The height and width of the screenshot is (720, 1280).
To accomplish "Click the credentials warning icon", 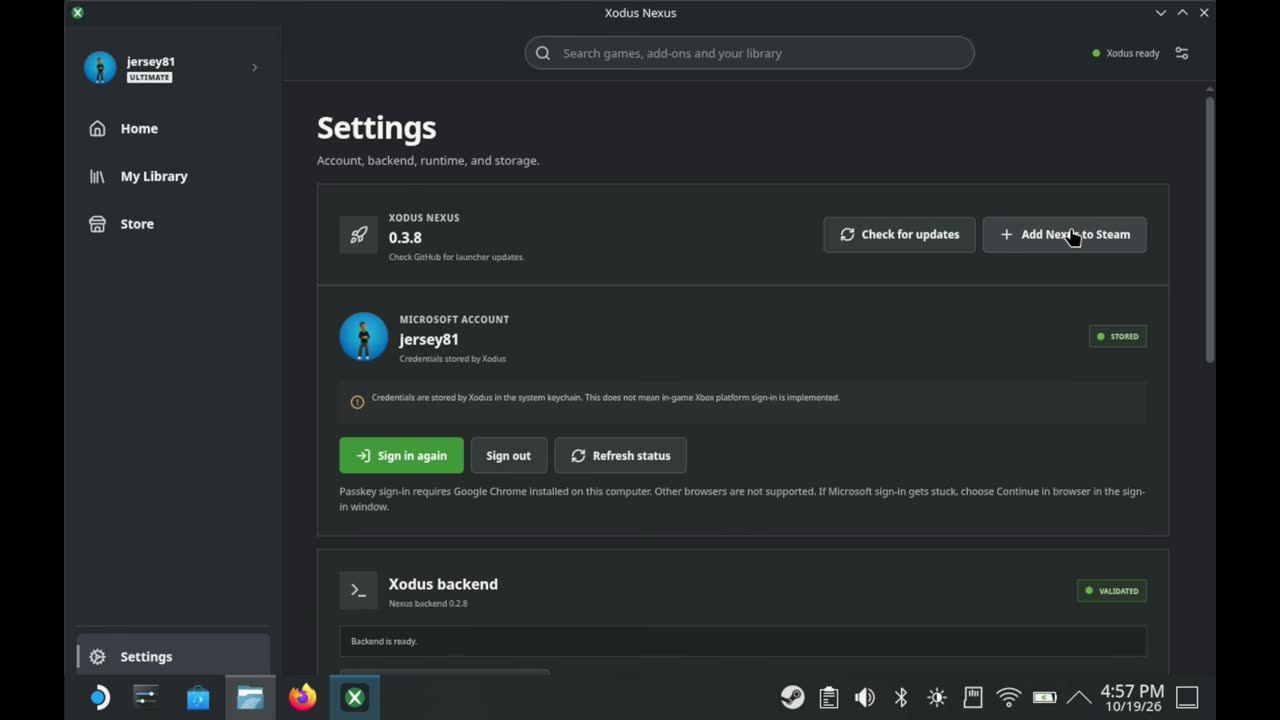I will tap(357, 402).
